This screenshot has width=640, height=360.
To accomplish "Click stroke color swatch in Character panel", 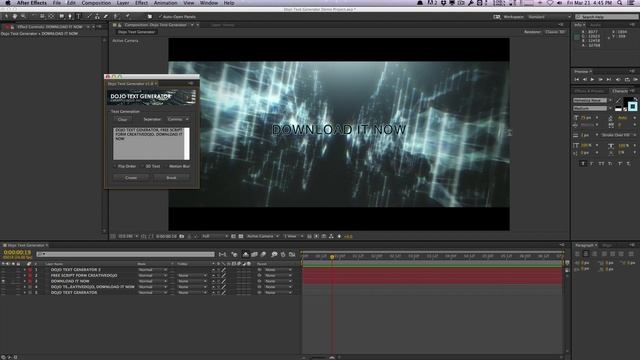I will (x=632, y=107).
